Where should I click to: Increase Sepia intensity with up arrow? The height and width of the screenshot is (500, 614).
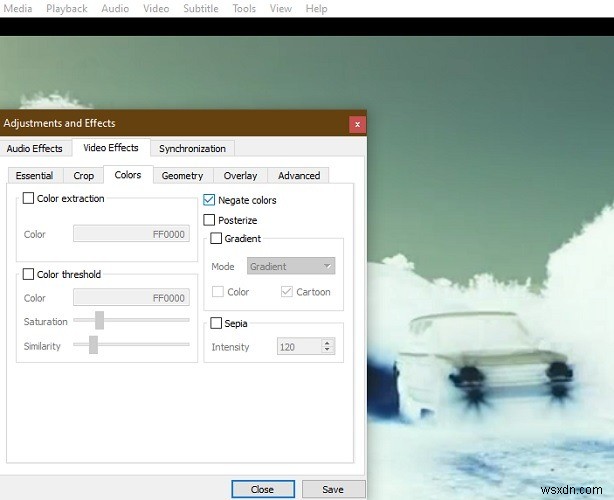pyautogui.click(x=327, y=343)
